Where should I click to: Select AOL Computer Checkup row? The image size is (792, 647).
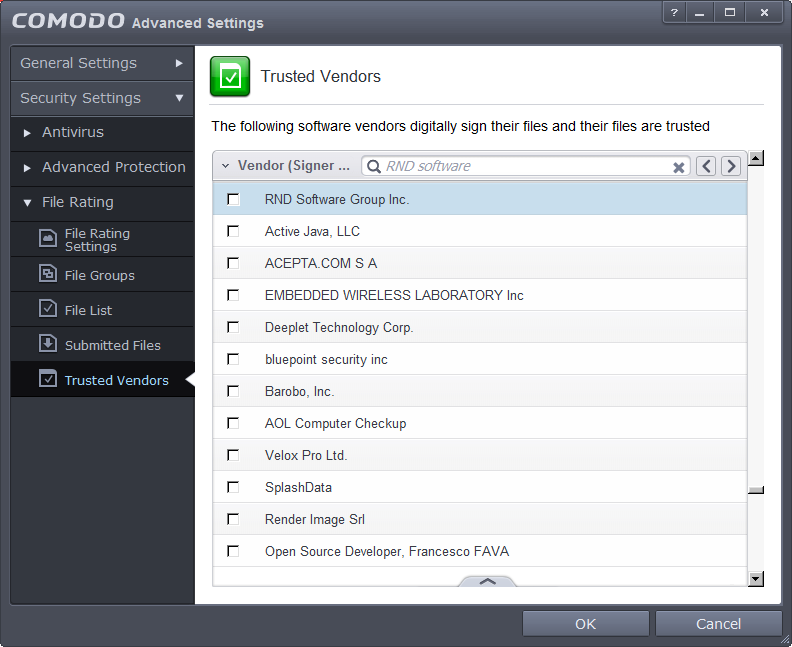[x=480, y=423]
